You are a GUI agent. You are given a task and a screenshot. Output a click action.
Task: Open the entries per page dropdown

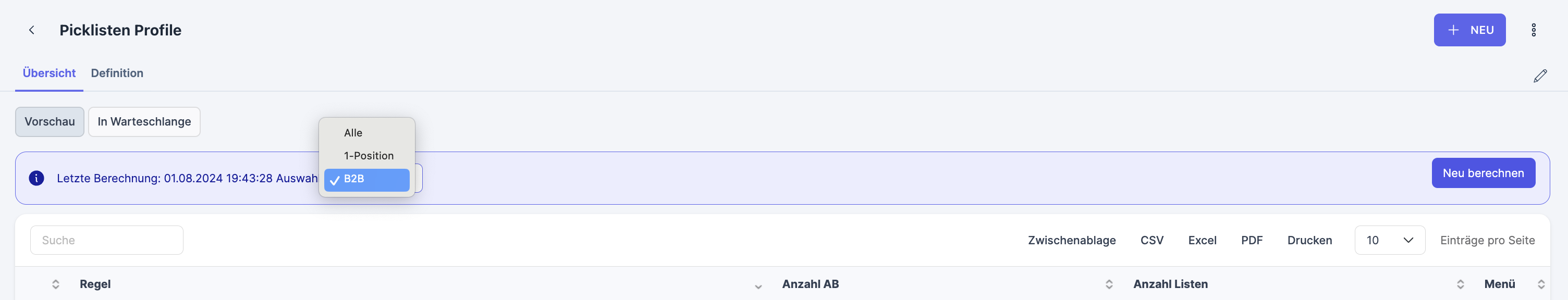pos(1389,241)
